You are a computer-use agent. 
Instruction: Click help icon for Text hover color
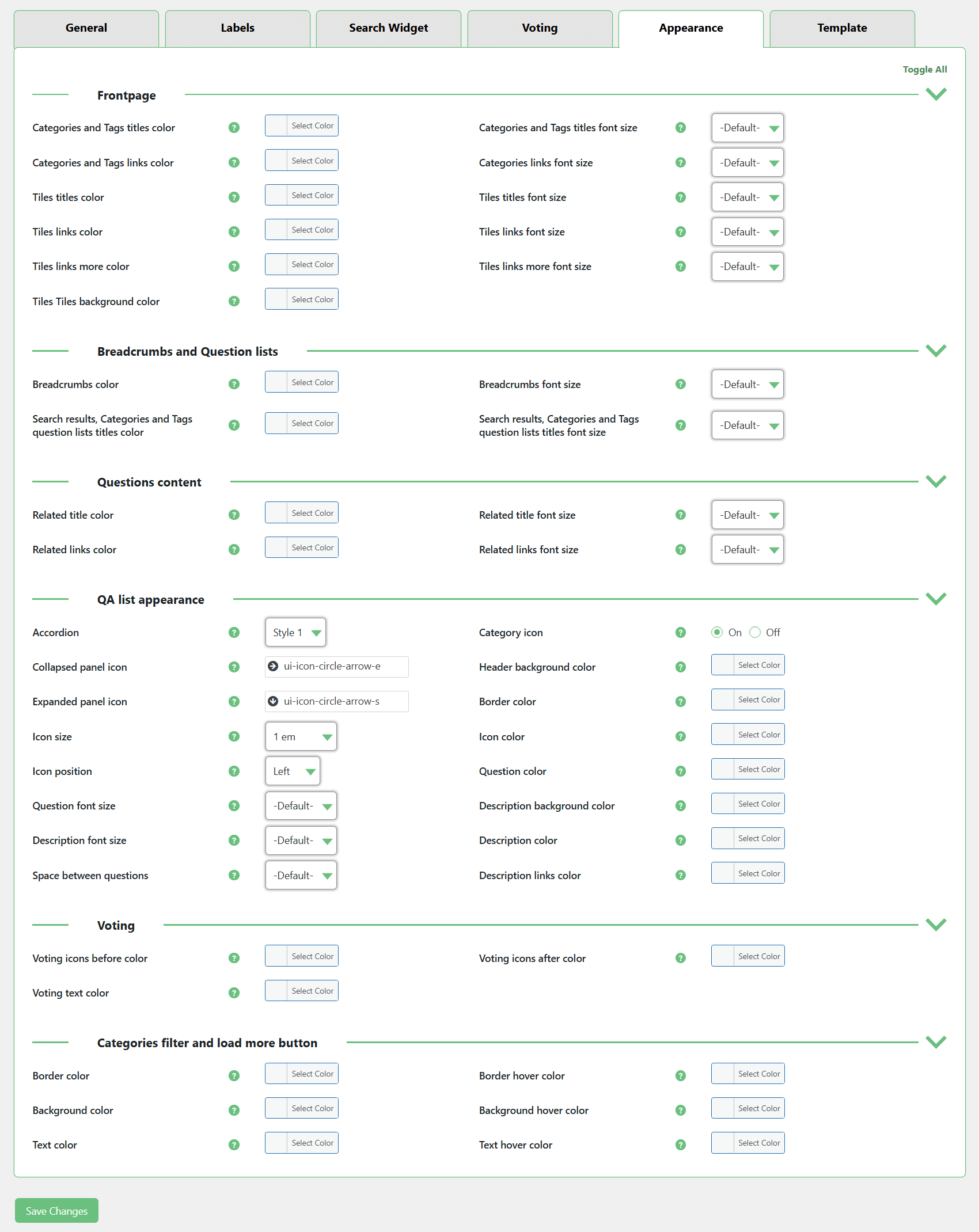681,1145
